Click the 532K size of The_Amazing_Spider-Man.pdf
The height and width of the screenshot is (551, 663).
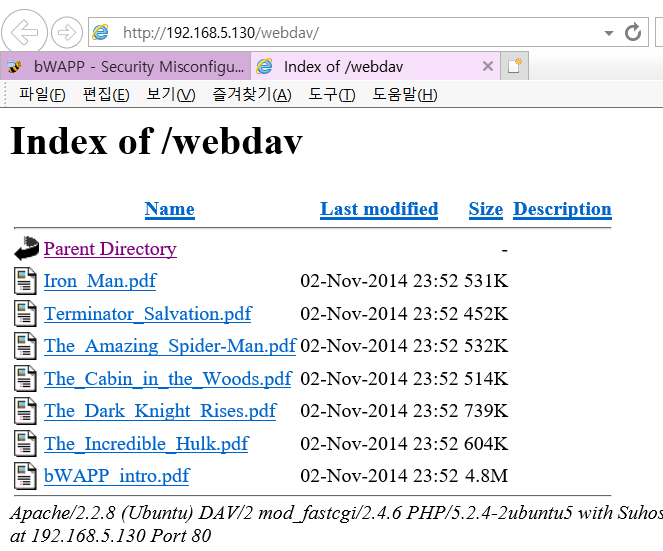[x=486, y=346]
